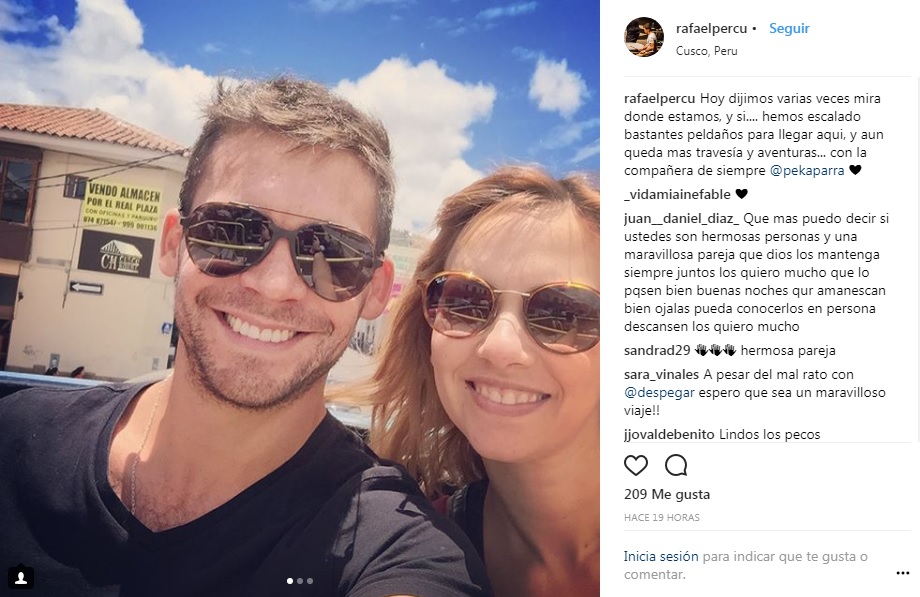920x597 pixels.
Task: Visit _vidamiainefable commenter profile
Action: coord(677,194)
